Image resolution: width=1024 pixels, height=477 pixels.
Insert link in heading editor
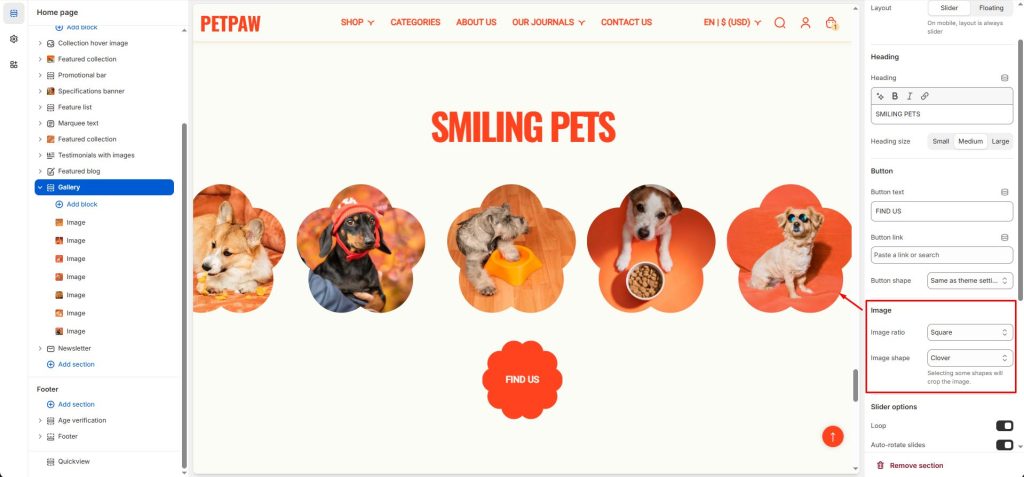(924, 96)
